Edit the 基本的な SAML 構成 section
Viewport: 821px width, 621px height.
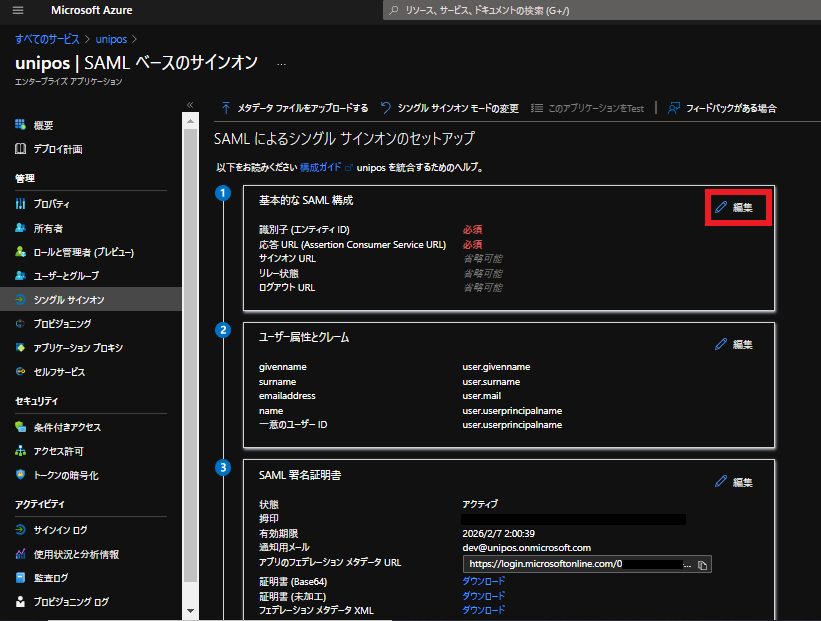click(x=734, y=207)
